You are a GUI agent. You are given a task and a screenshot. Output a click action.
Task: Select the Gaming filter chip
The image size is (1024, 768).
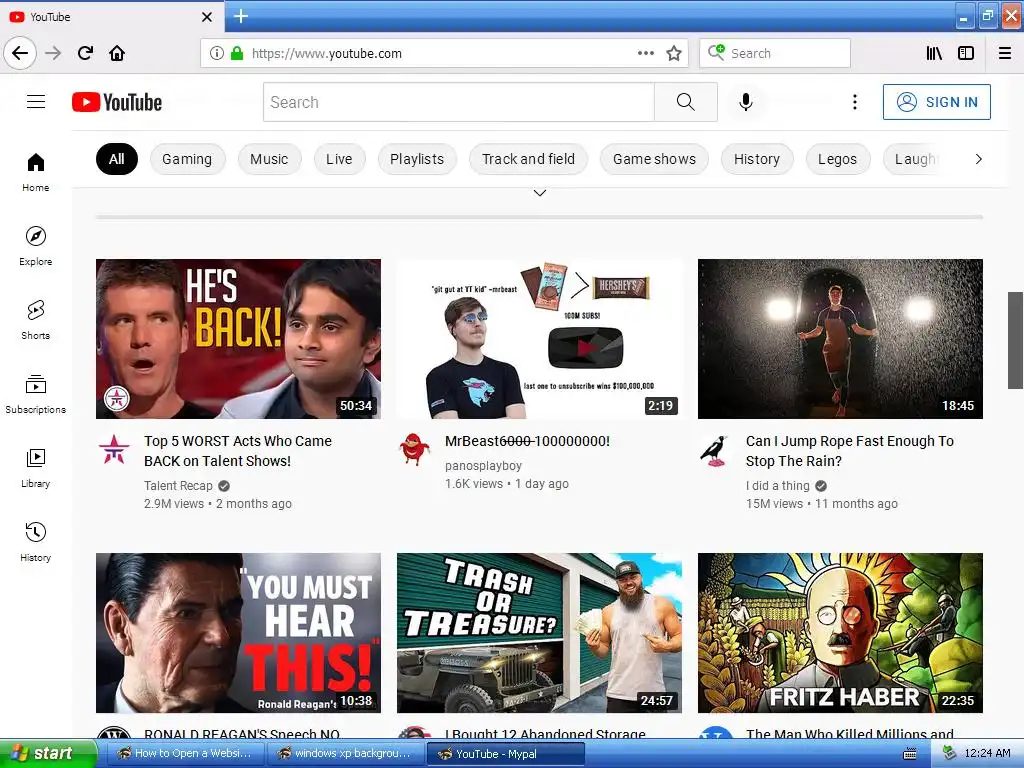187,159
